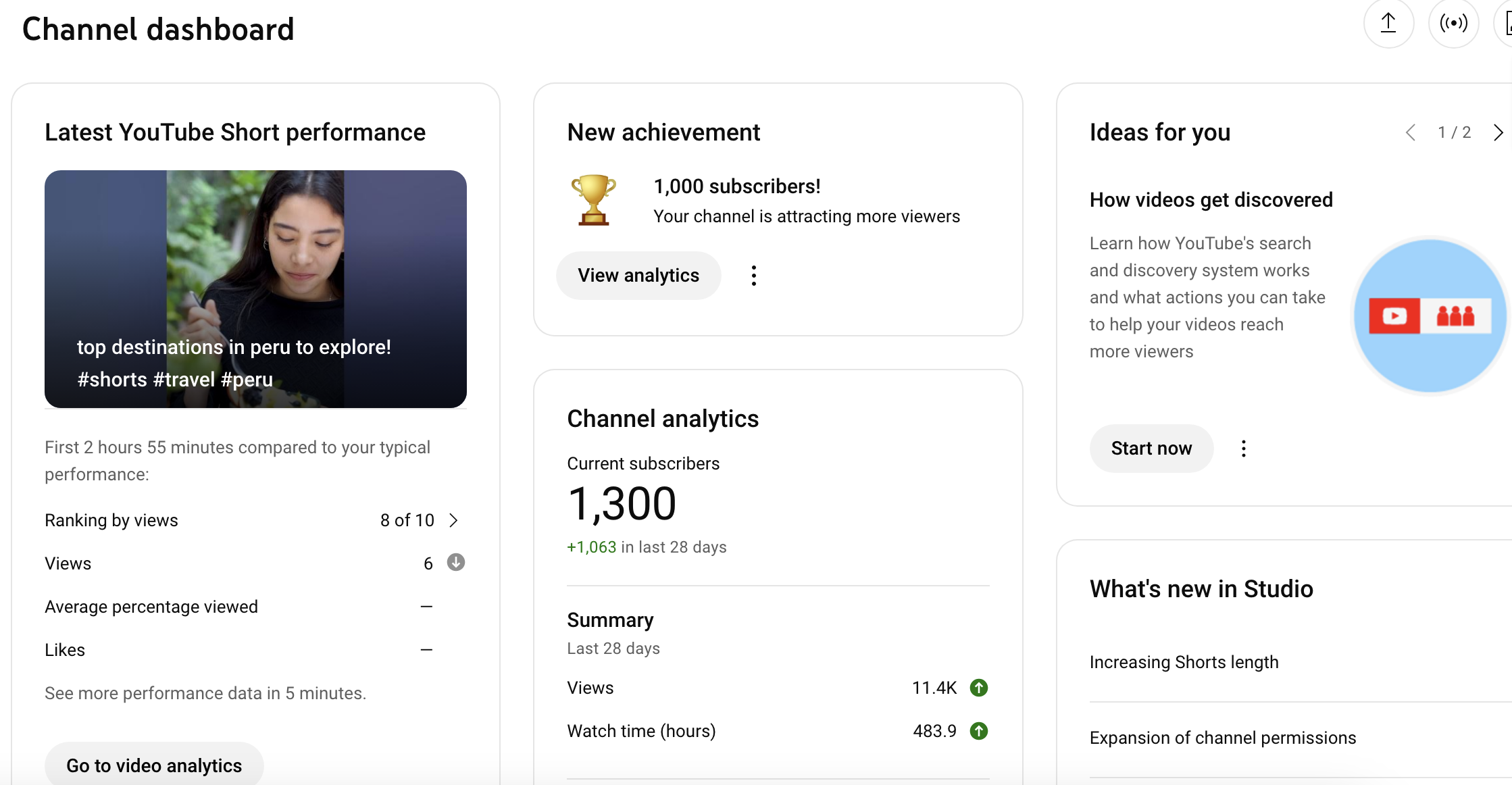Click the New achievement heading
Image resolution: width=1512 pixels, height=785 pixels.
click(663, 132)
